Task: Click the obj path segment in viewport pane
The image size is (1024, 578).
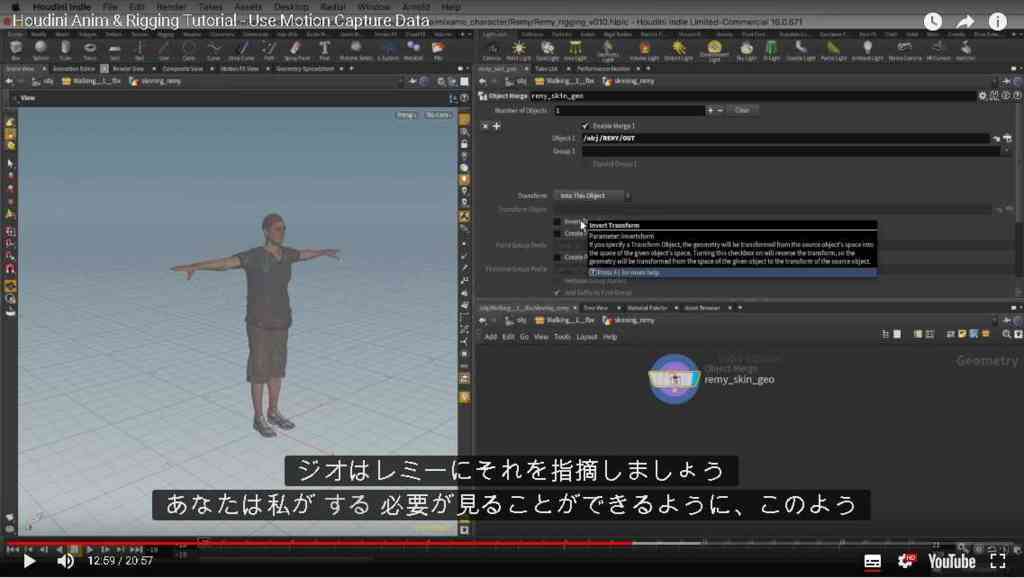Action: pos(43,82)
